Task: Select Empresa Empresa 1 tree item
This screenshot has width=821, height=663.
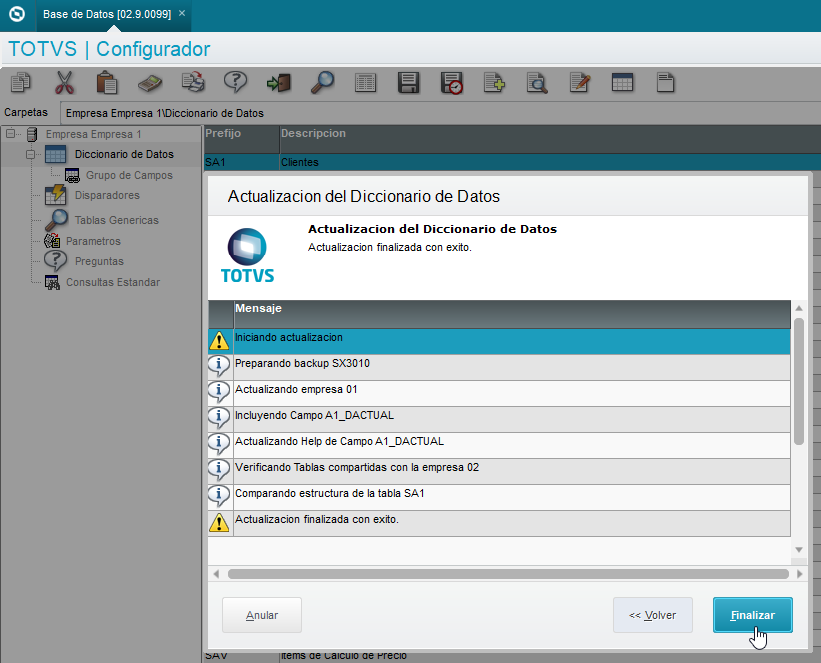Action: (93, 134)
